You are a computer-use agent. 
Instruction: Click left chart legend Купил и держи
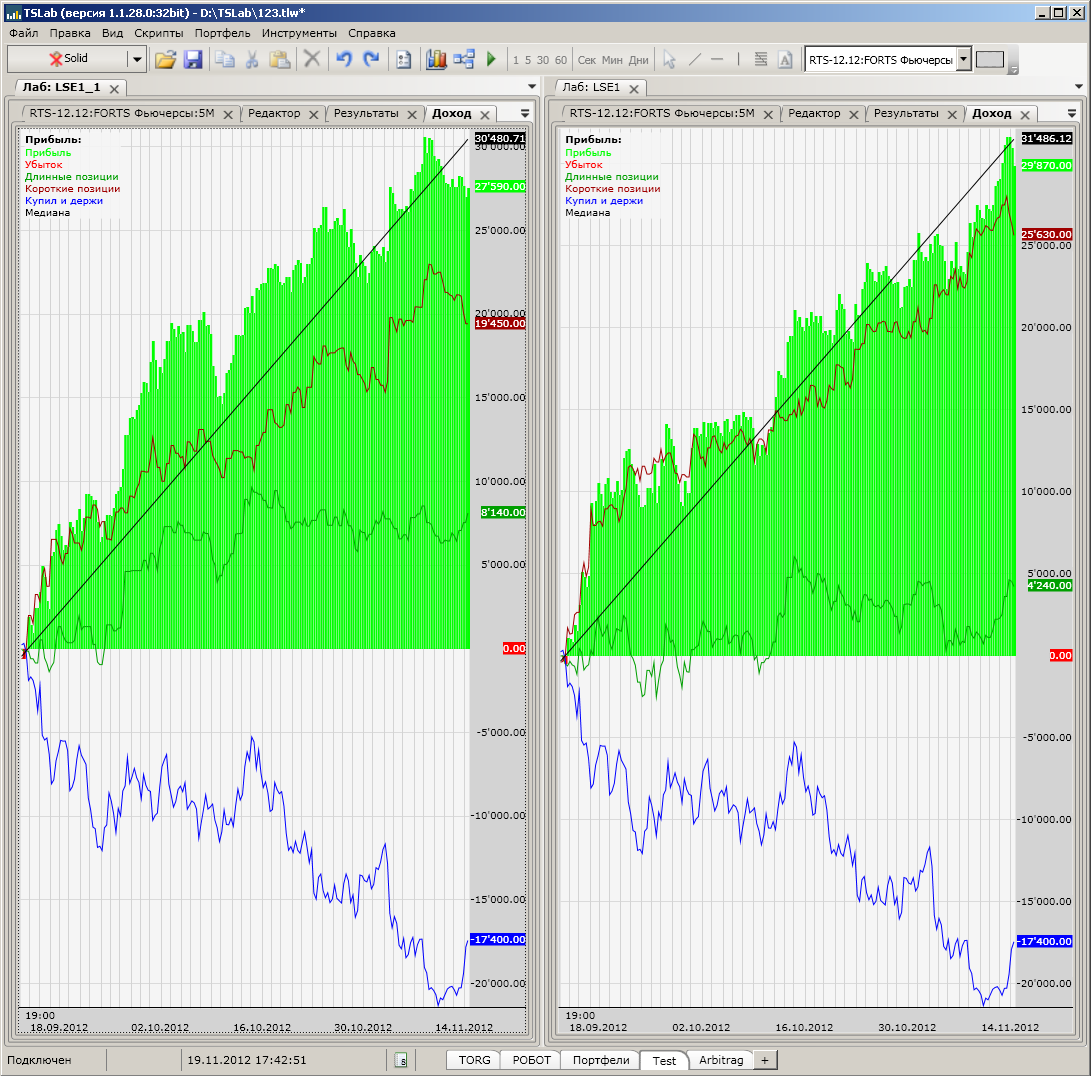point(64,200)
